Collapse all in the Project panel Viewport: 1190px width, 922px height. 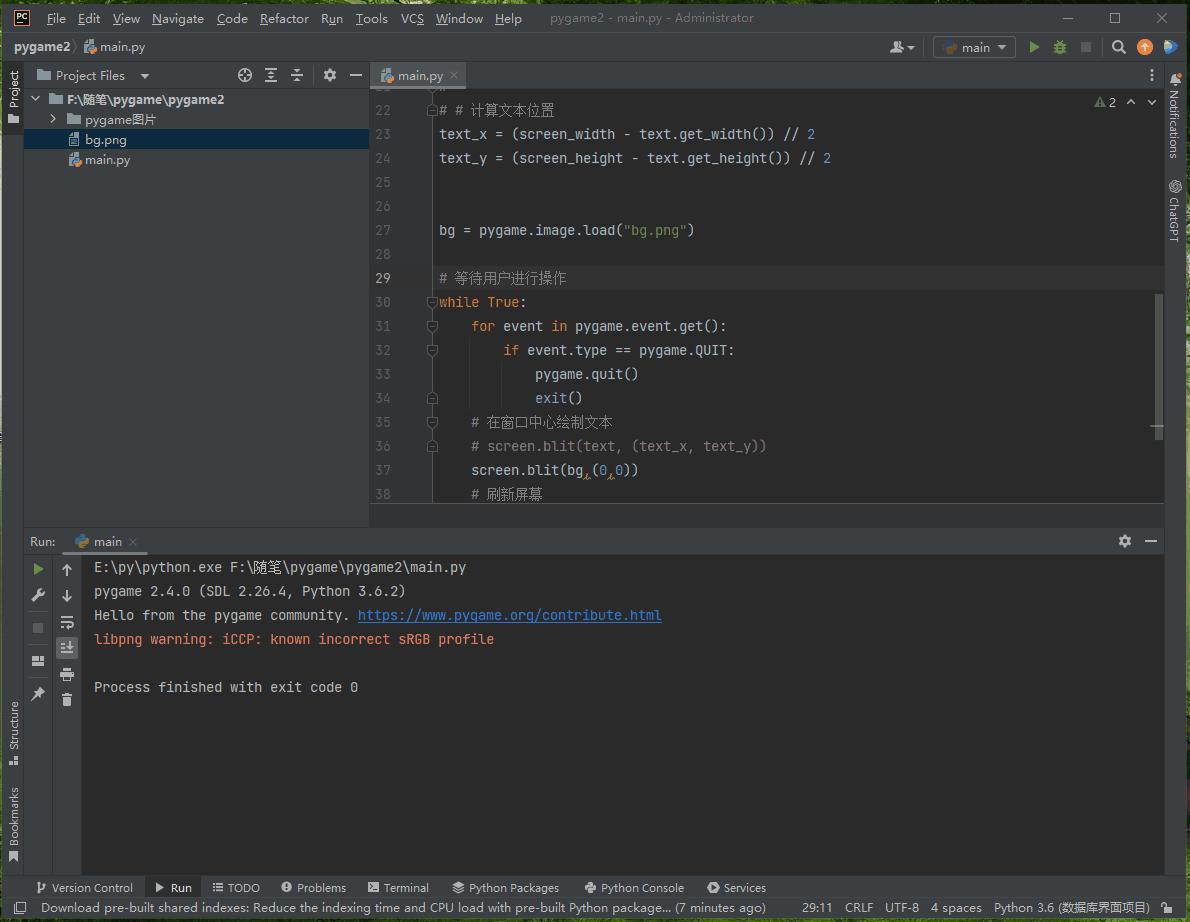(297, 75)
